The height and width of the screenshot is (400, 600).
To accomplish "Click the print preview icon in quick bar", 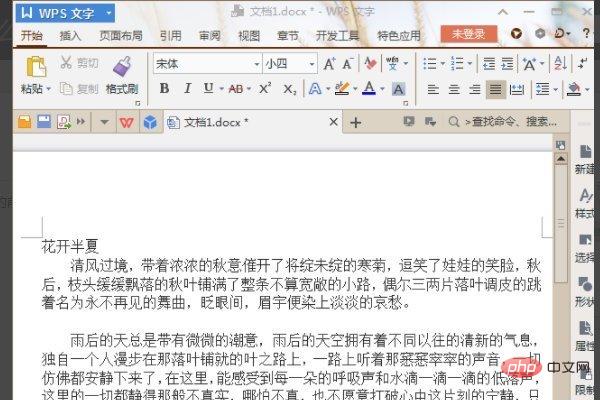I will click(64, 122).
